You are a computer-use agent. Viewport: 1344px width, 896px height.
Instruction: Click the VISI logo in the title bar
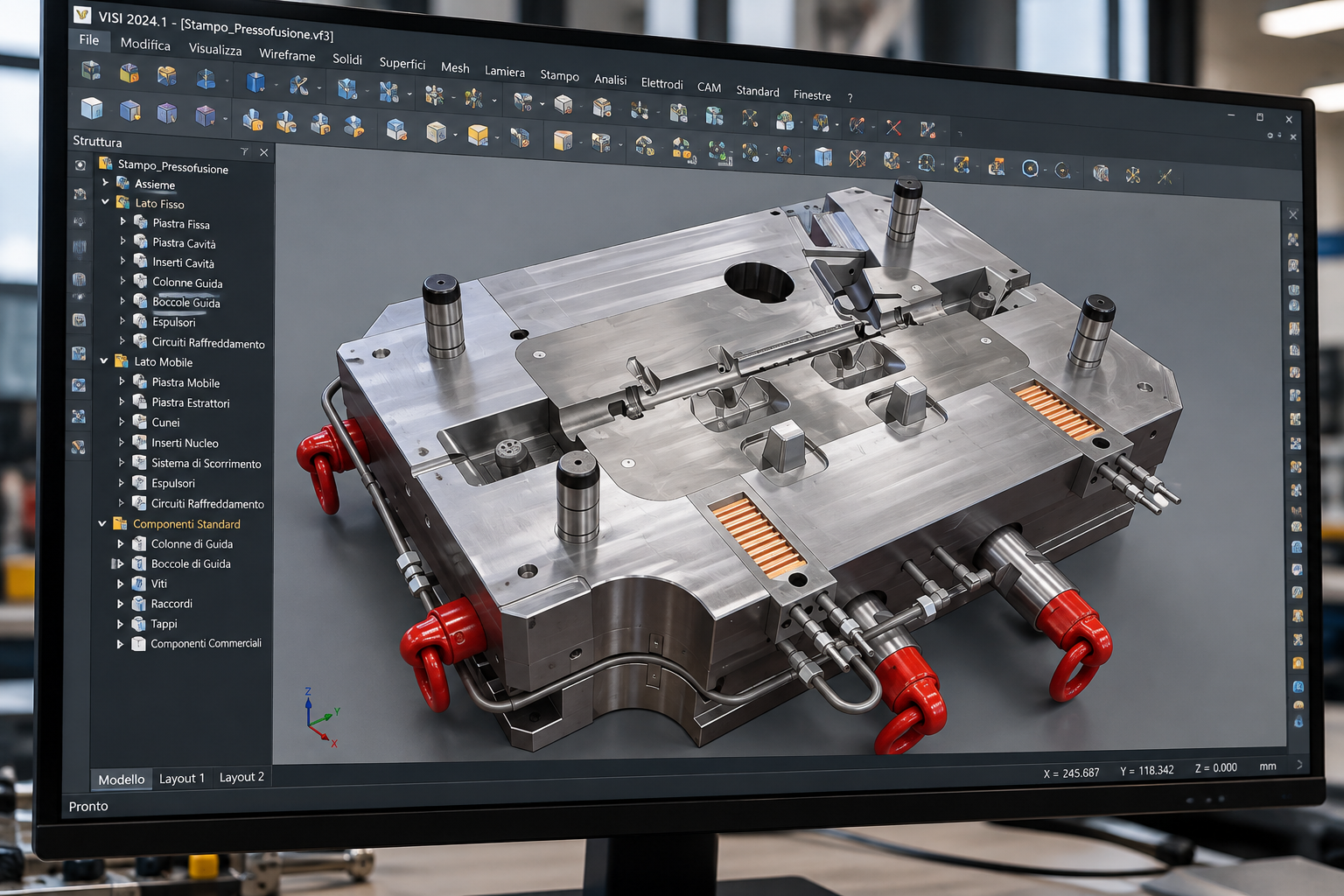(x=82, y=14)
